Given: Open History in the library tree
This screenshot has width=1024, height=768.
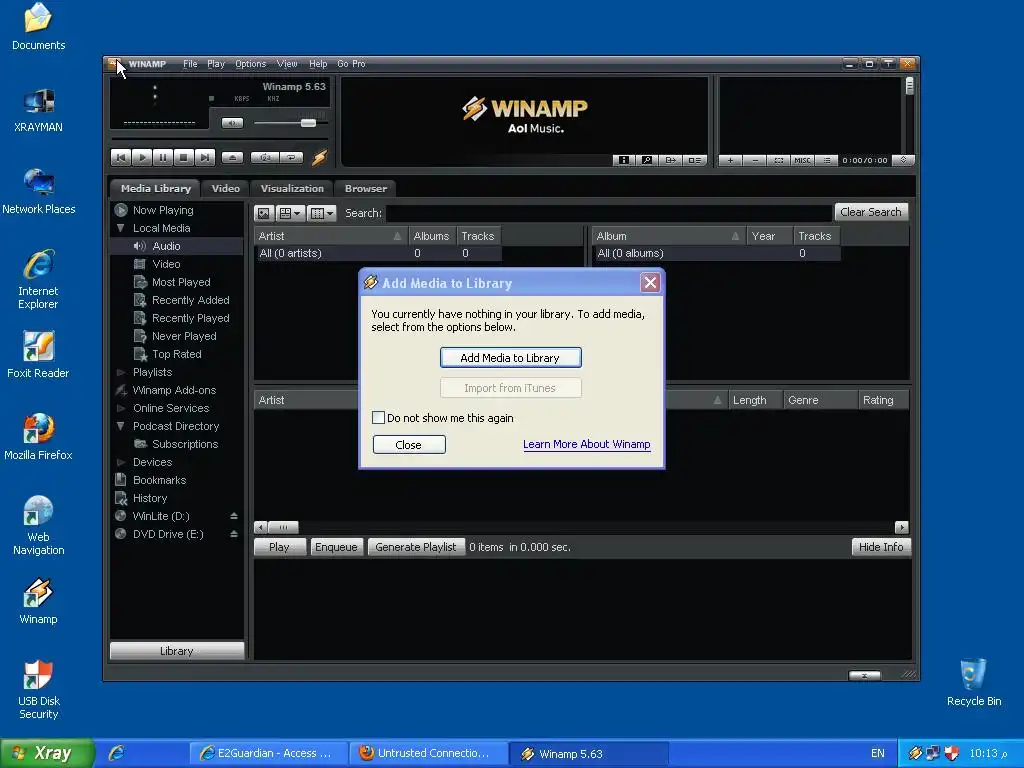Looking at the screenshot, I should pyautogui.click(x=150, y=498).
